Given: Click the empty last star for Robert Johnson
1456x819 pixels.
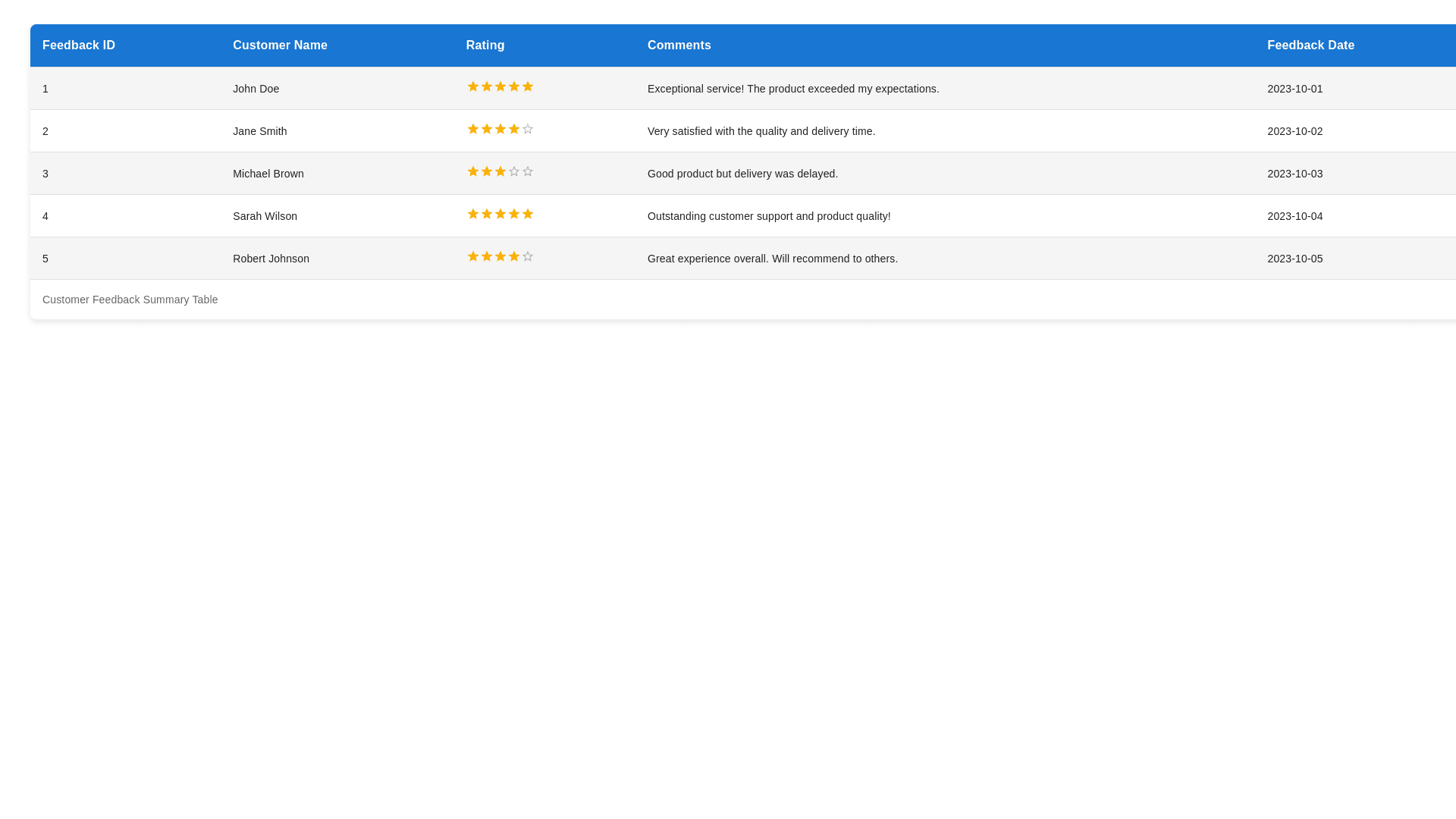Looking at the screenshot, I should pos(528,256).
